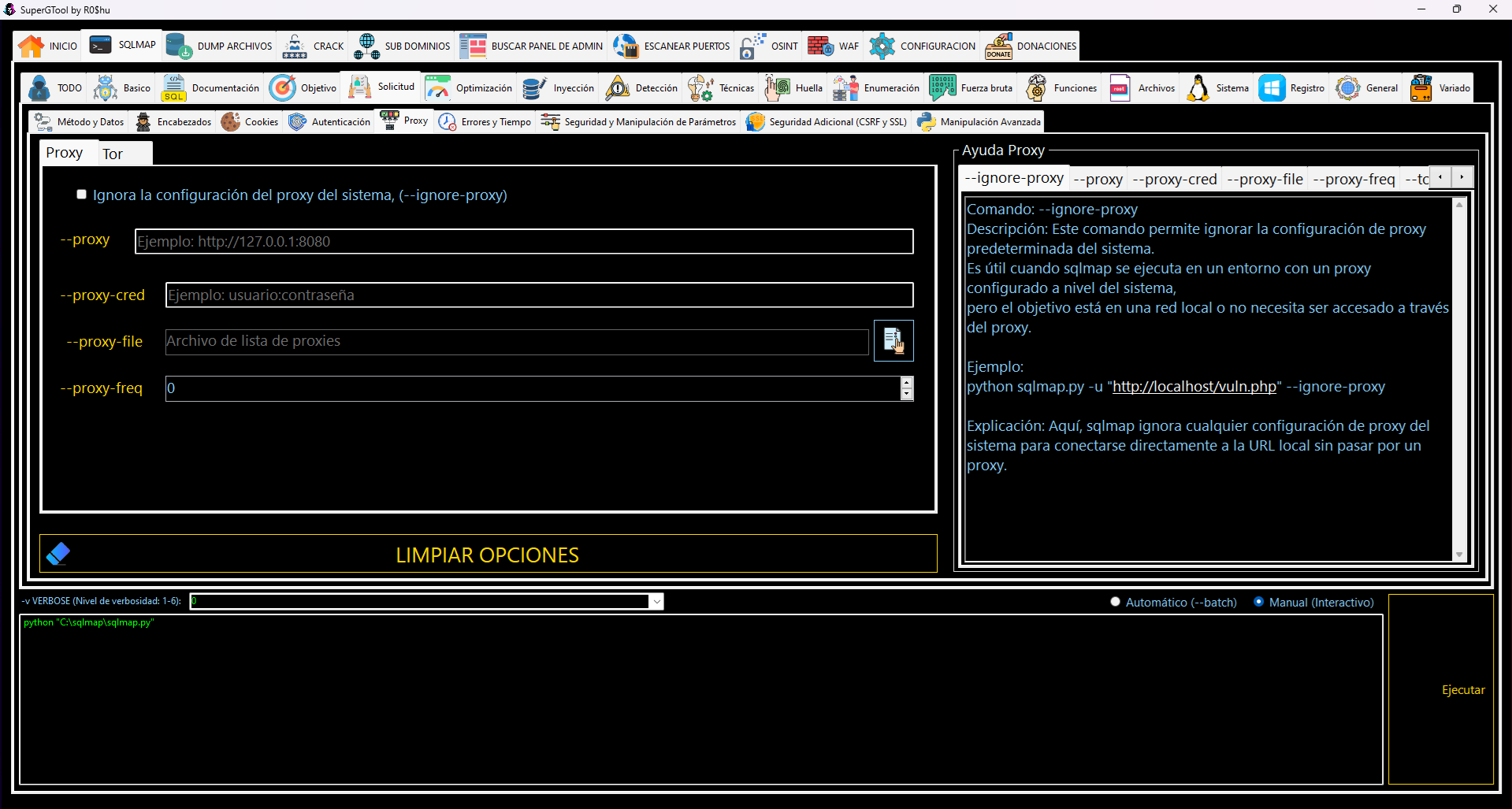The image size is (1512, 809).
Task: Click the help text scrollbar down arrow
Action: 1459,555
